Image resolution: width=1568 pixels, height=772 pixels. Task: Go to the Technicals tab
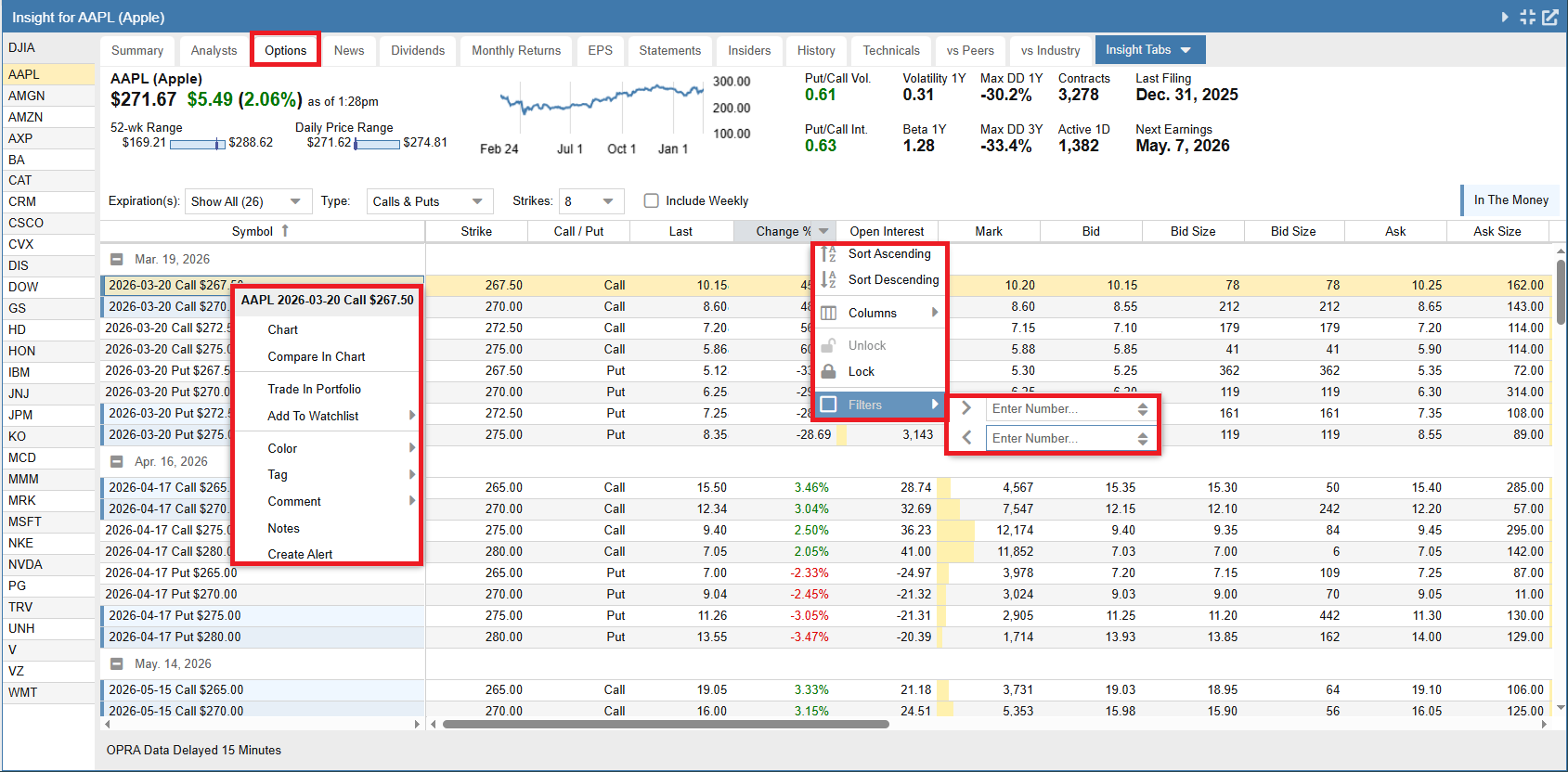click(891, 50)
